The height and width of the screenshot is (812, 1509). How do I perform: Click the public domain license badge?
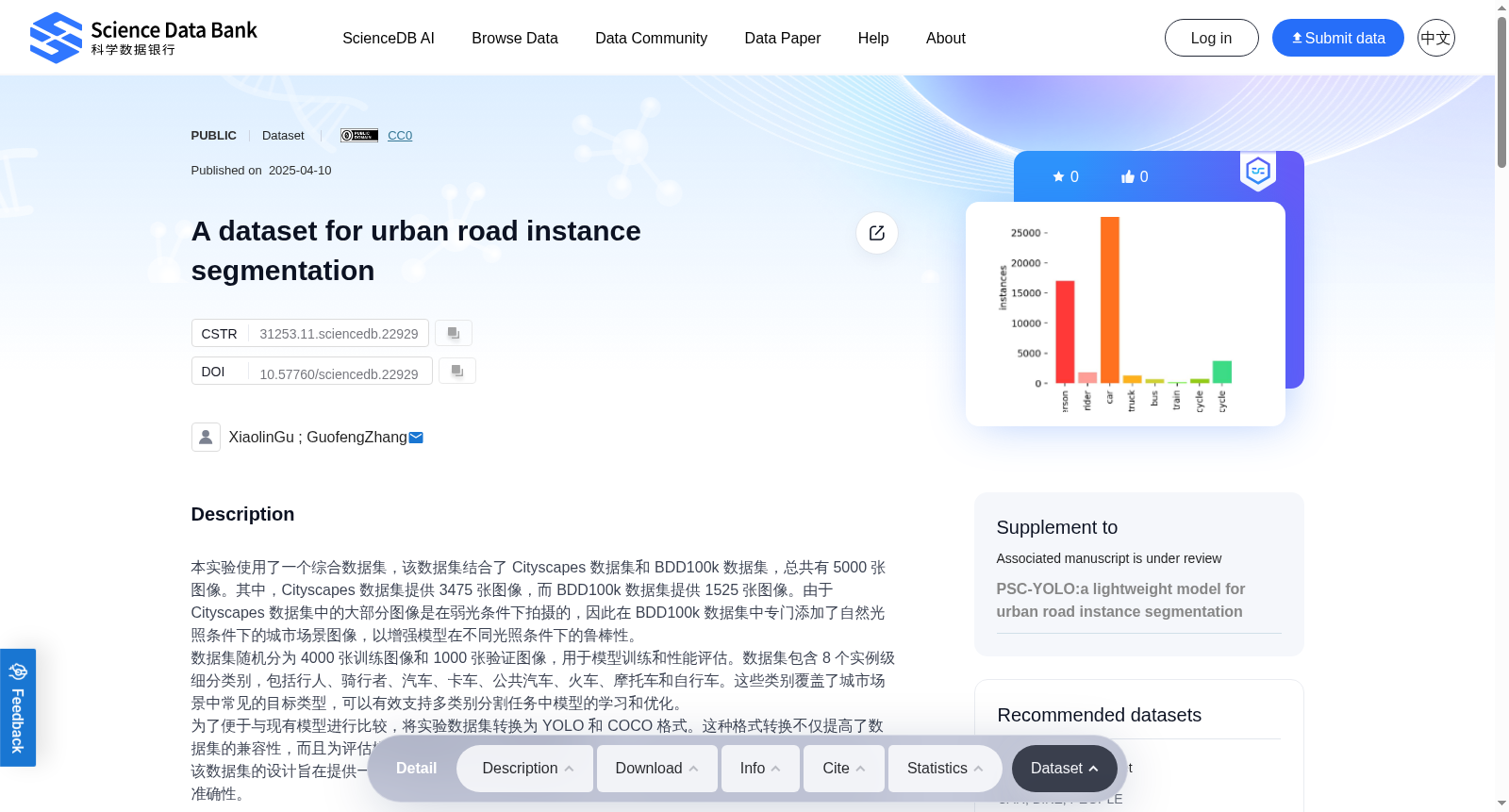pyautogui.click(x=359, y=135)
